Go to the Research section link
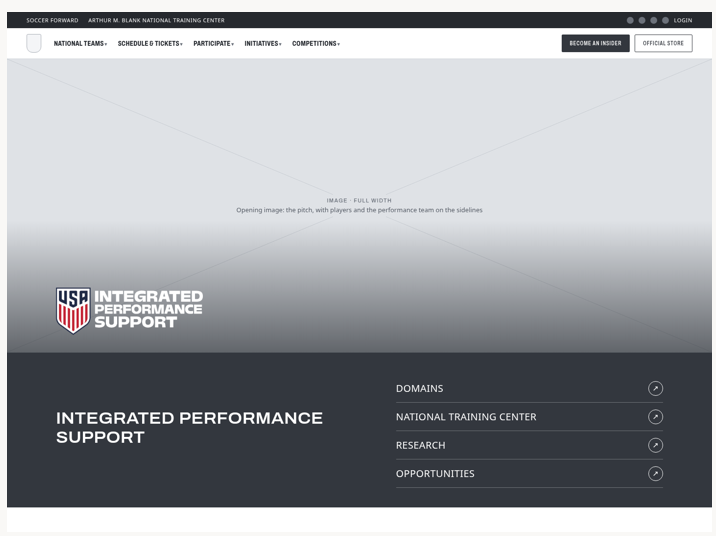 coord(529,445)
